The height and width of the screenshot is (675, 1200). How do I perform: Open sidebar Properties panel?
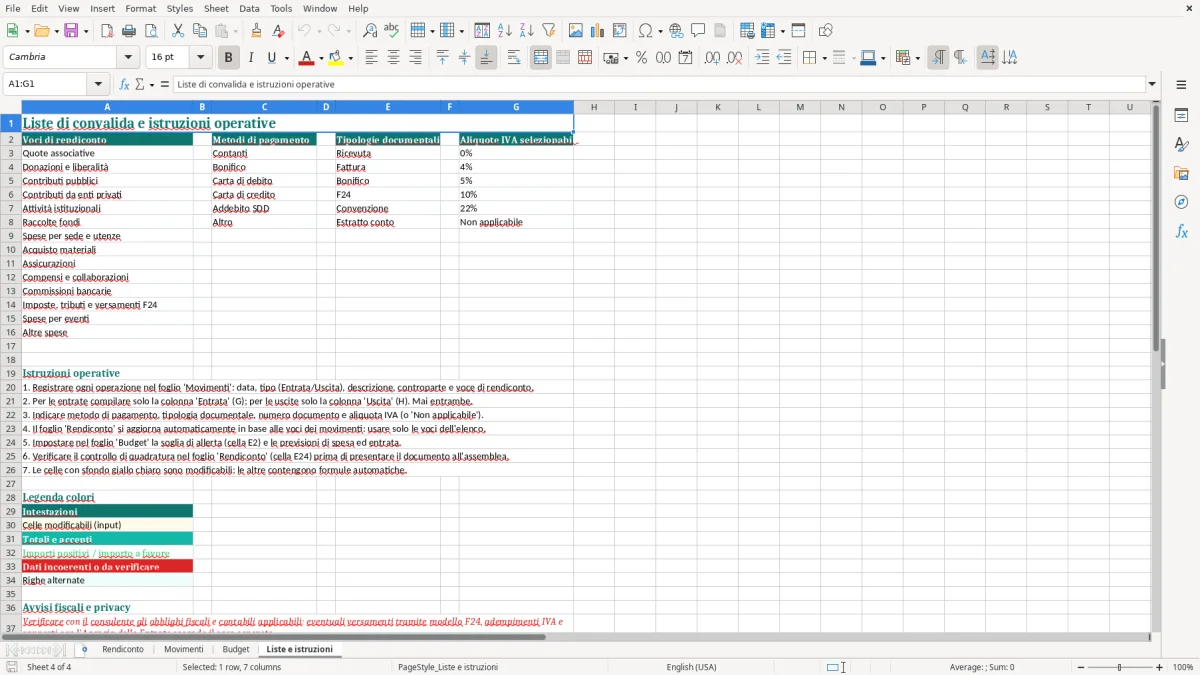[x=1181, y=116]
